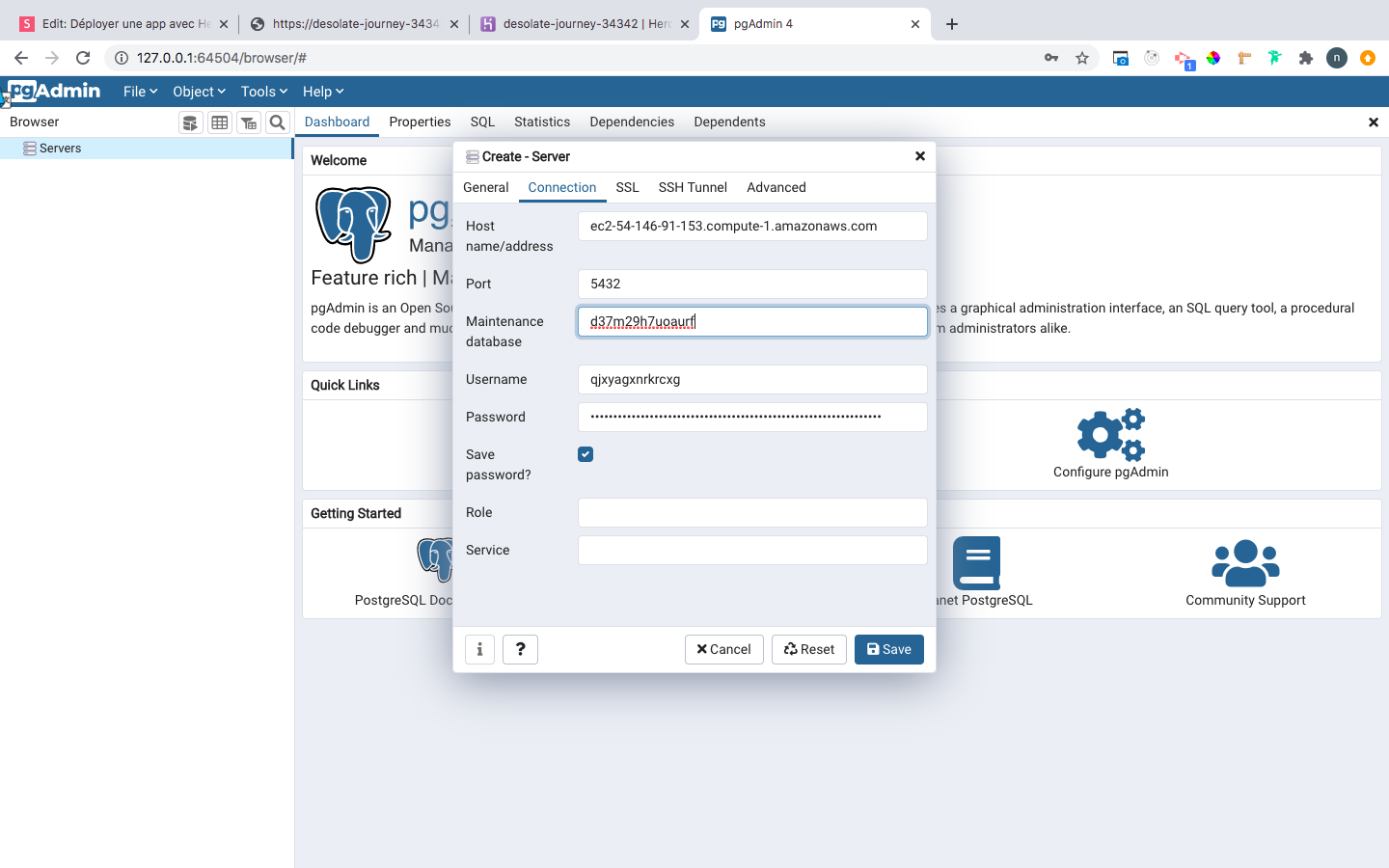Viewport: 1389px width, 868px height.
Task: Open the SQL panel tab
Action: (482, 122)
